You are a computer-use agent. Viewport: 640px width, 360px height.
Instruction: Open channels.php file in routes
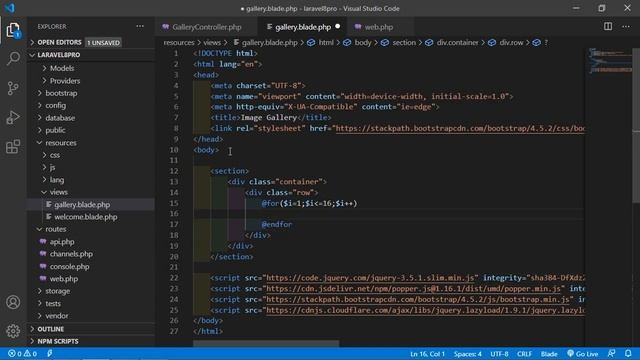71,254
